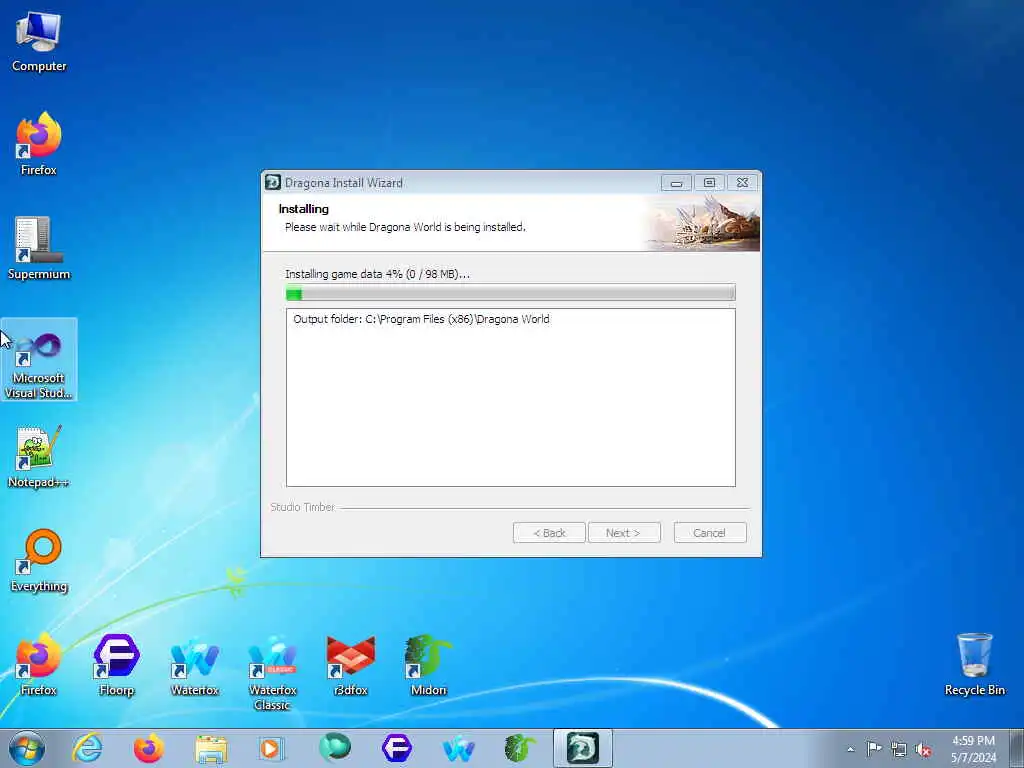Select the Floorp desktop shortcut
Screen dimensions: 1024x768
point(116,664)
